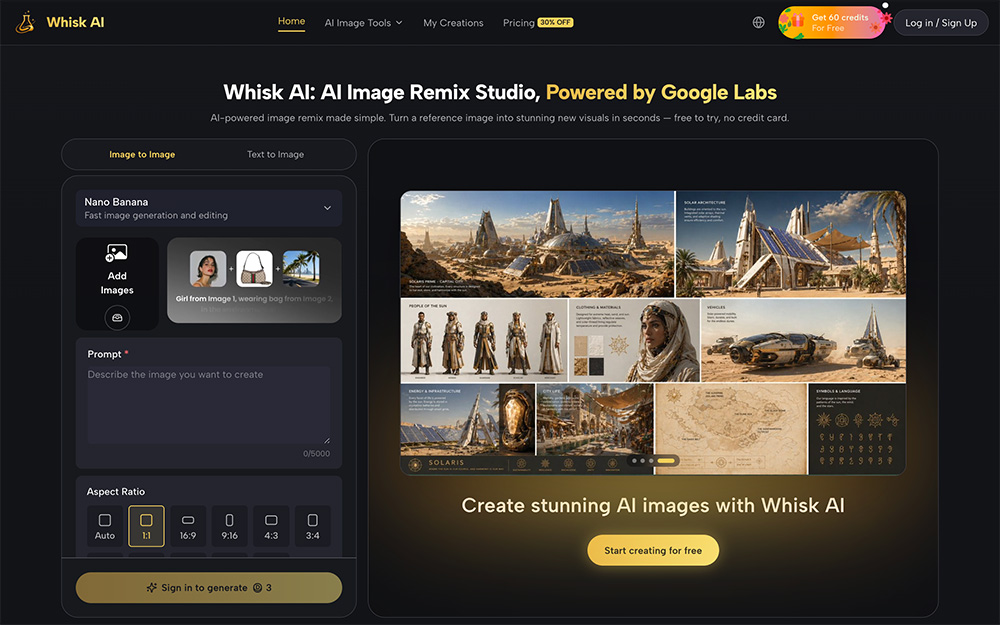The width and height of the screenshot is (1000, 625).
Task: Click the girl portrait example thumbnail
Action: tap(208, 268)
